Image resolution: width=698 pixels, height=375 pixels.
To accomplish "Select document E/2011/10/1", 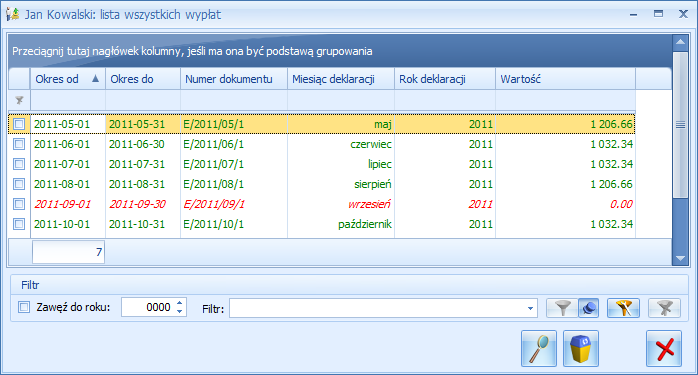I will [x=214, y=224].
